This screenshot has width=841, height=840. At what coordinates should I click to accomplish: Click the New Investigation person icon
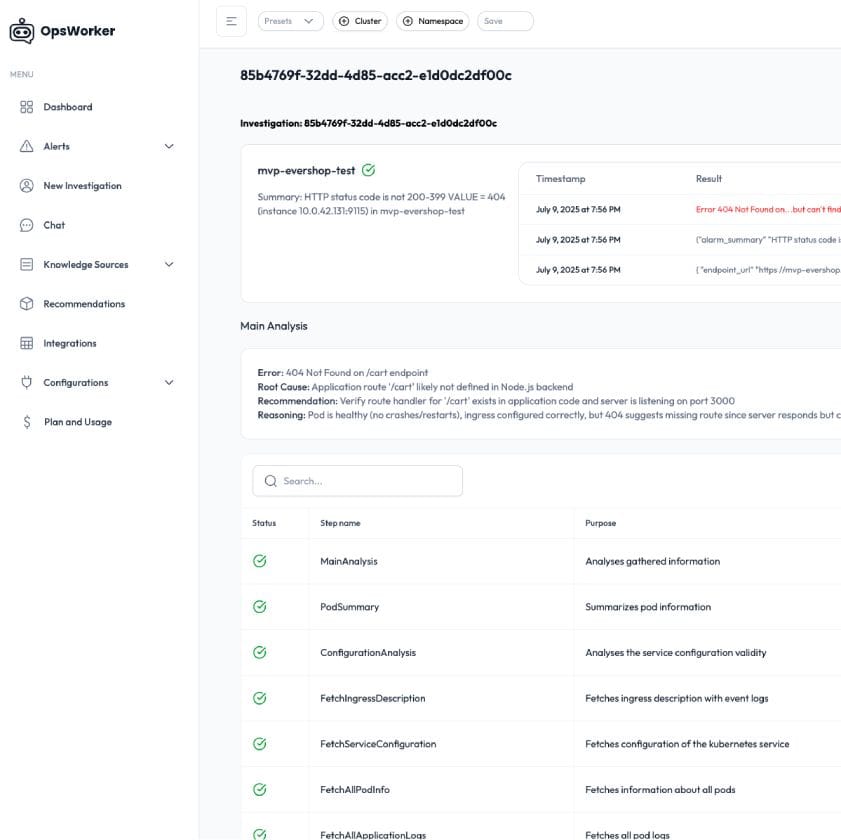pos(27,186)
